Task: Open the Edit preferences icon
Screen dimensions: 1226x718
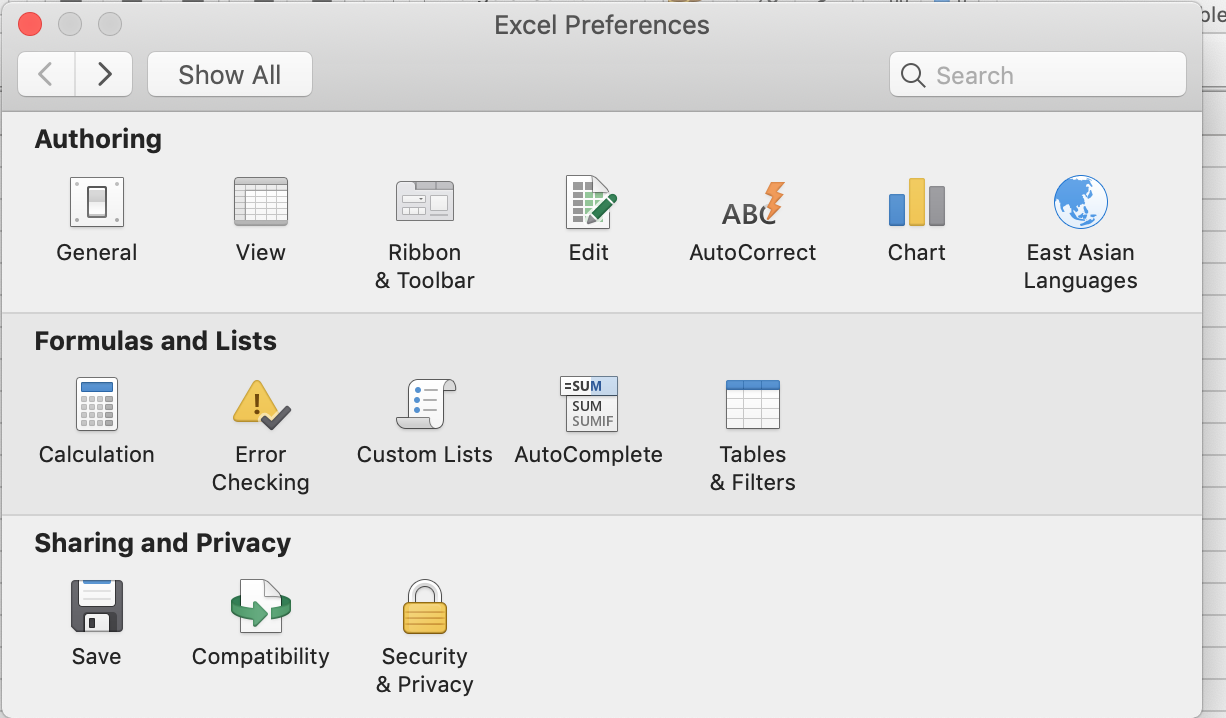Action: (x=589, y=202)
